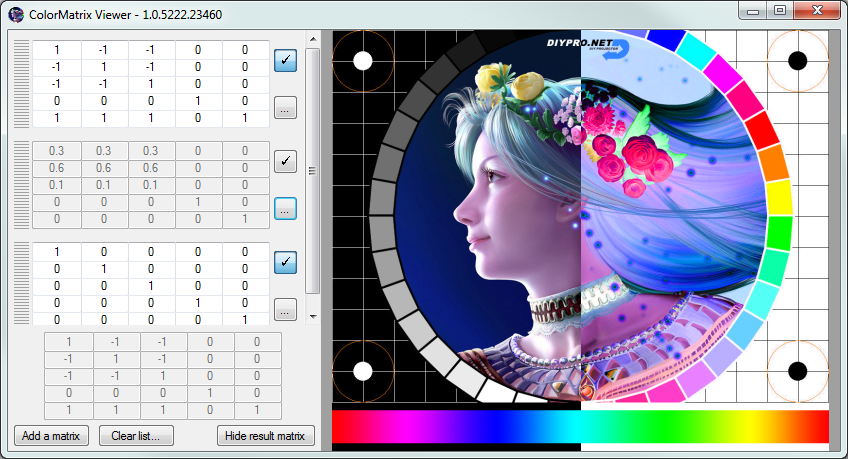
Task: Click the first 0.3 cell of the grayscale matrix
Action: [x=57, y=151]
